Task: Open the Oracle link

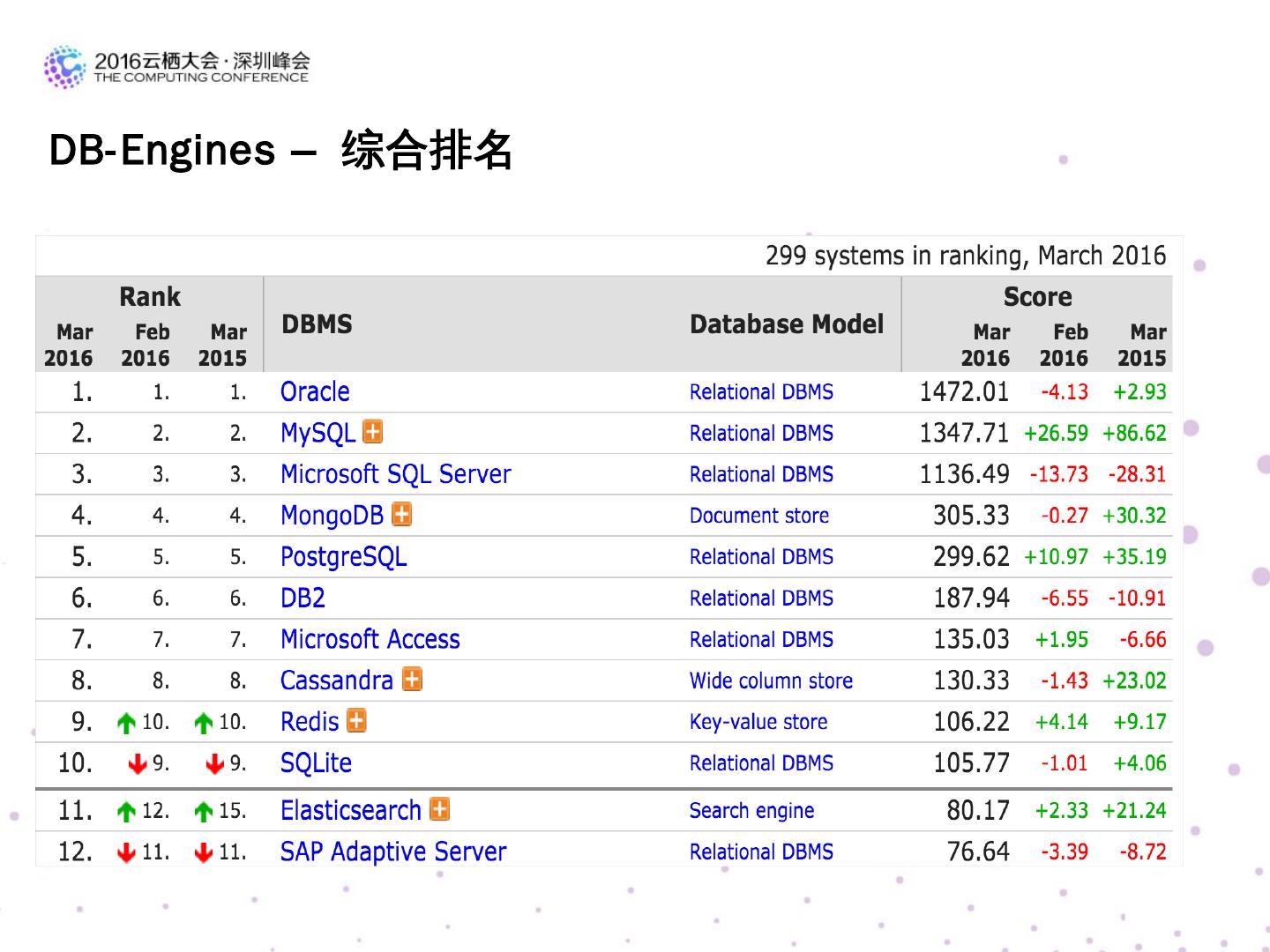Action: coord(315,391)
